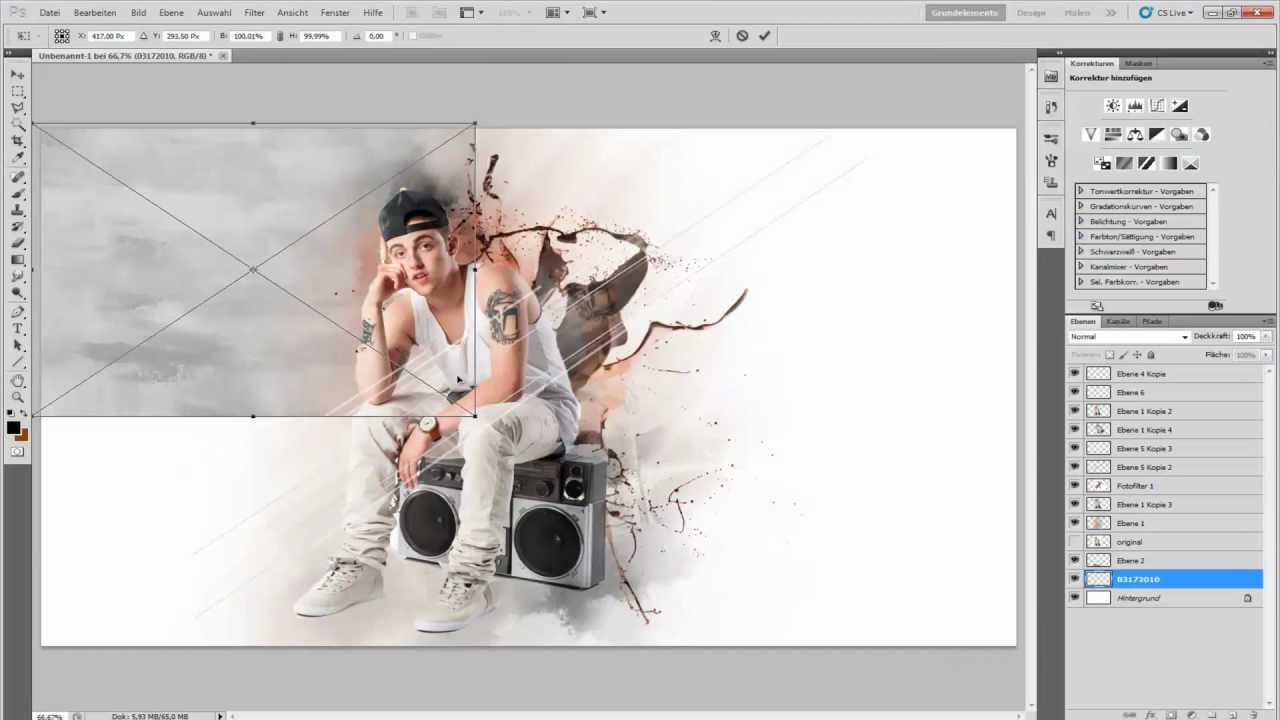Select the Gradient tool

click(18, 260)
